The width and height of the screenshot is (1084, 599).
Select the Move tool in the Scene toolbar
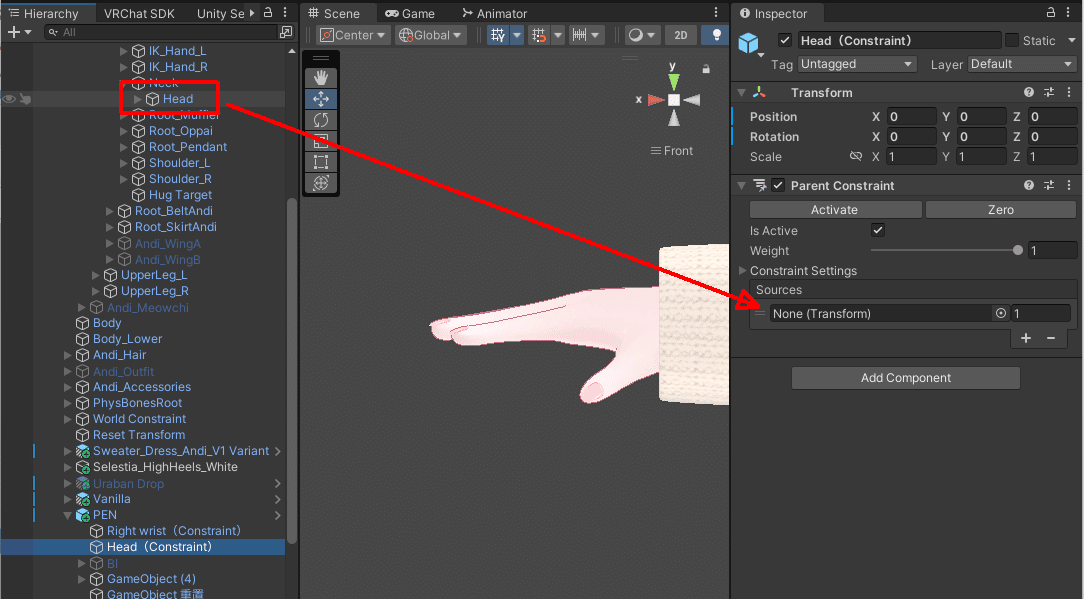click(x=321, y=98)
